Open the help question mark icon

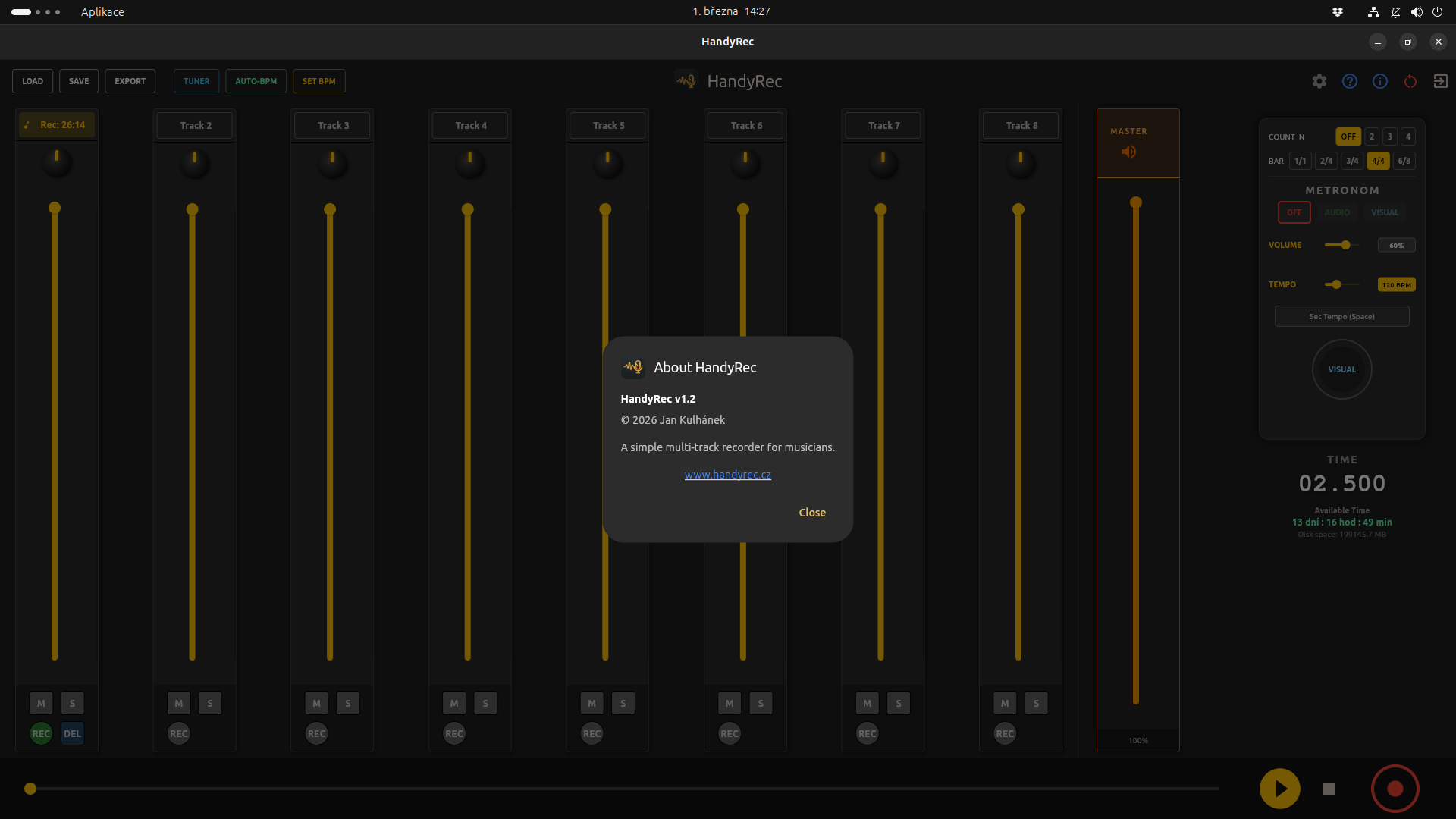tap(1350, 81)
